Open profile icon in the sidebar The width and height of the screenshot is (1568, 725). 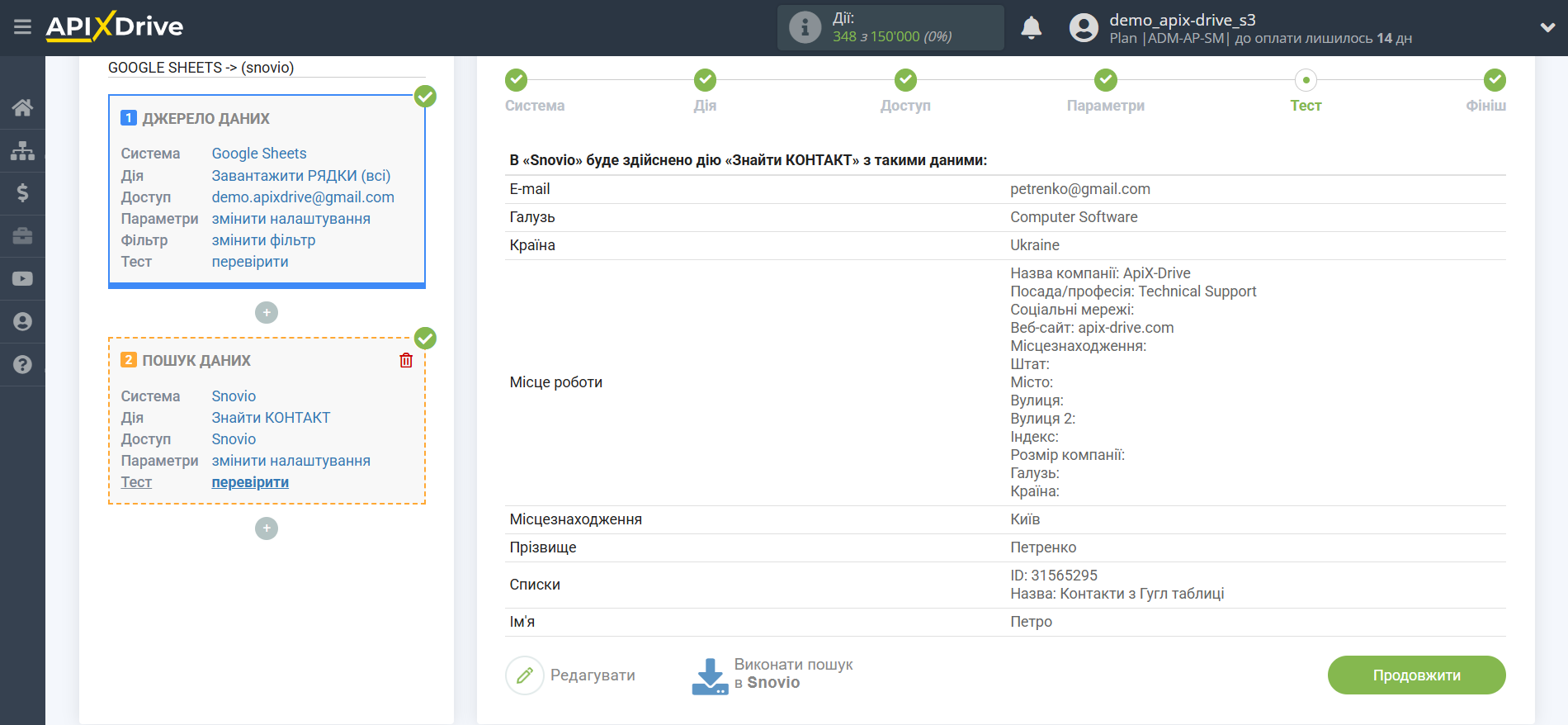point(22,322)
